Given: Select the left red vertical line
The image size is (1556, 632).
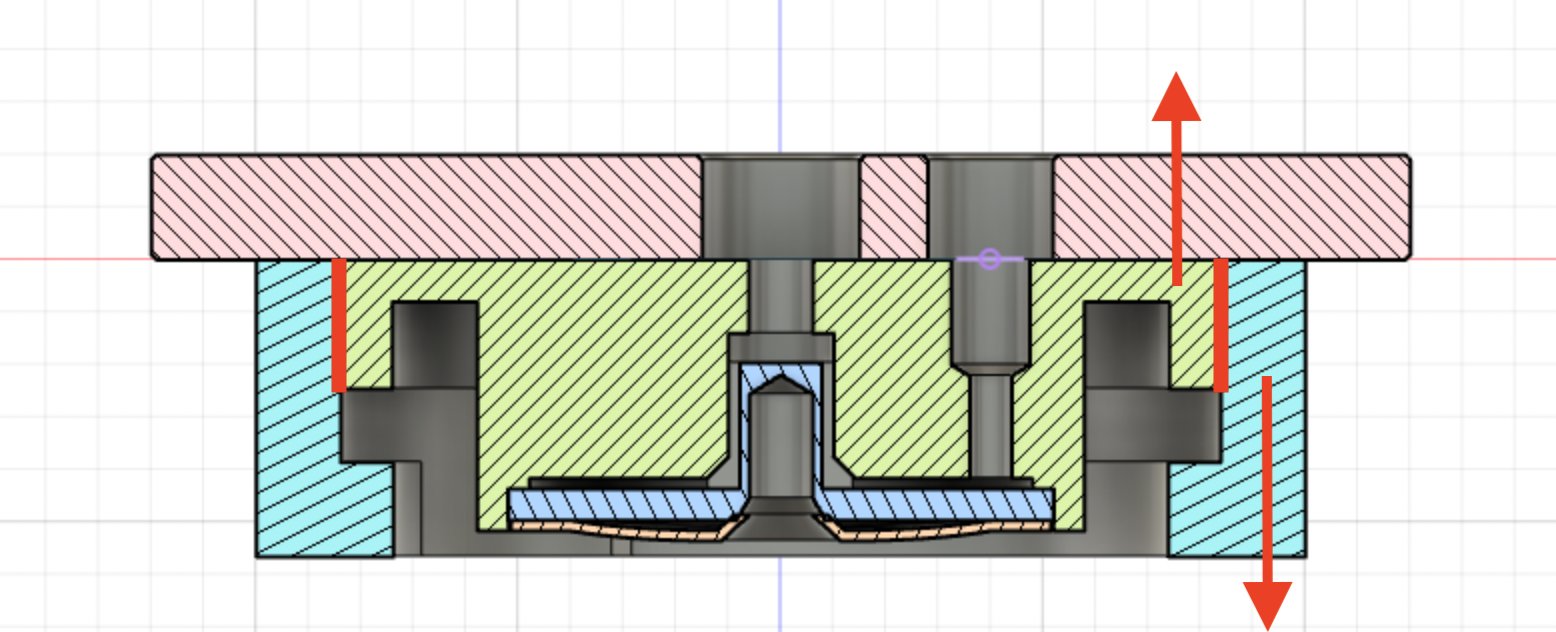Looking at the screenshot, I should (x=339, y=325).
